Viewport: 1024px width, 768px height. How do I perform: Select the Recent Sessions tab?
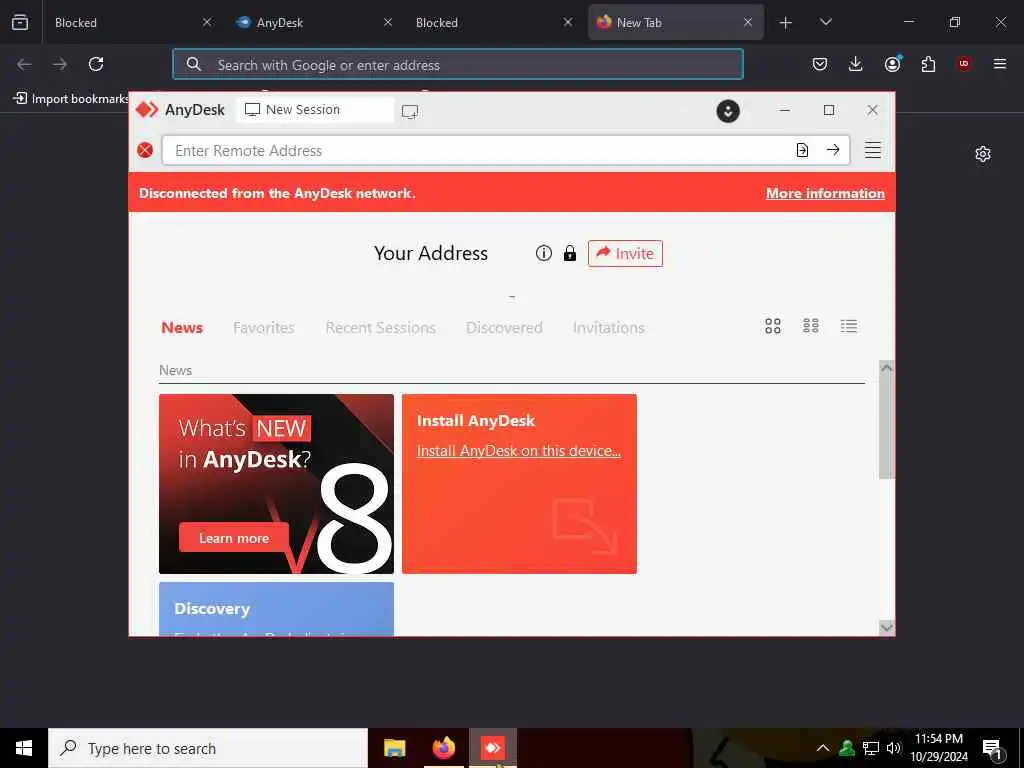pos(380,327)
